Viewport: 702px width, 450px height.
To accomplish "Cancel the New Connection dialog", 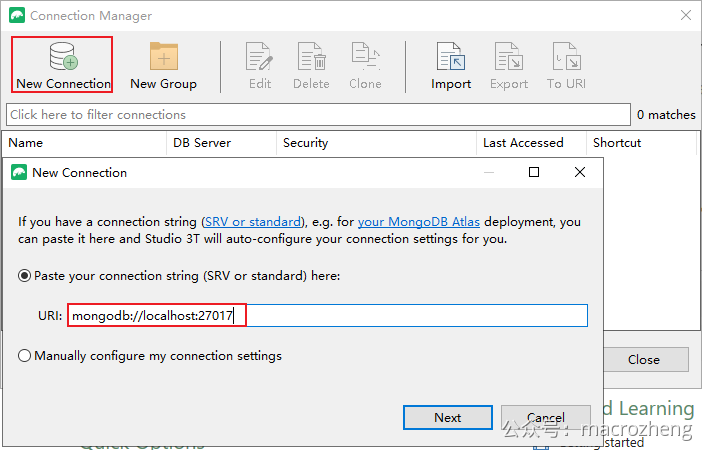I will 546,417.
